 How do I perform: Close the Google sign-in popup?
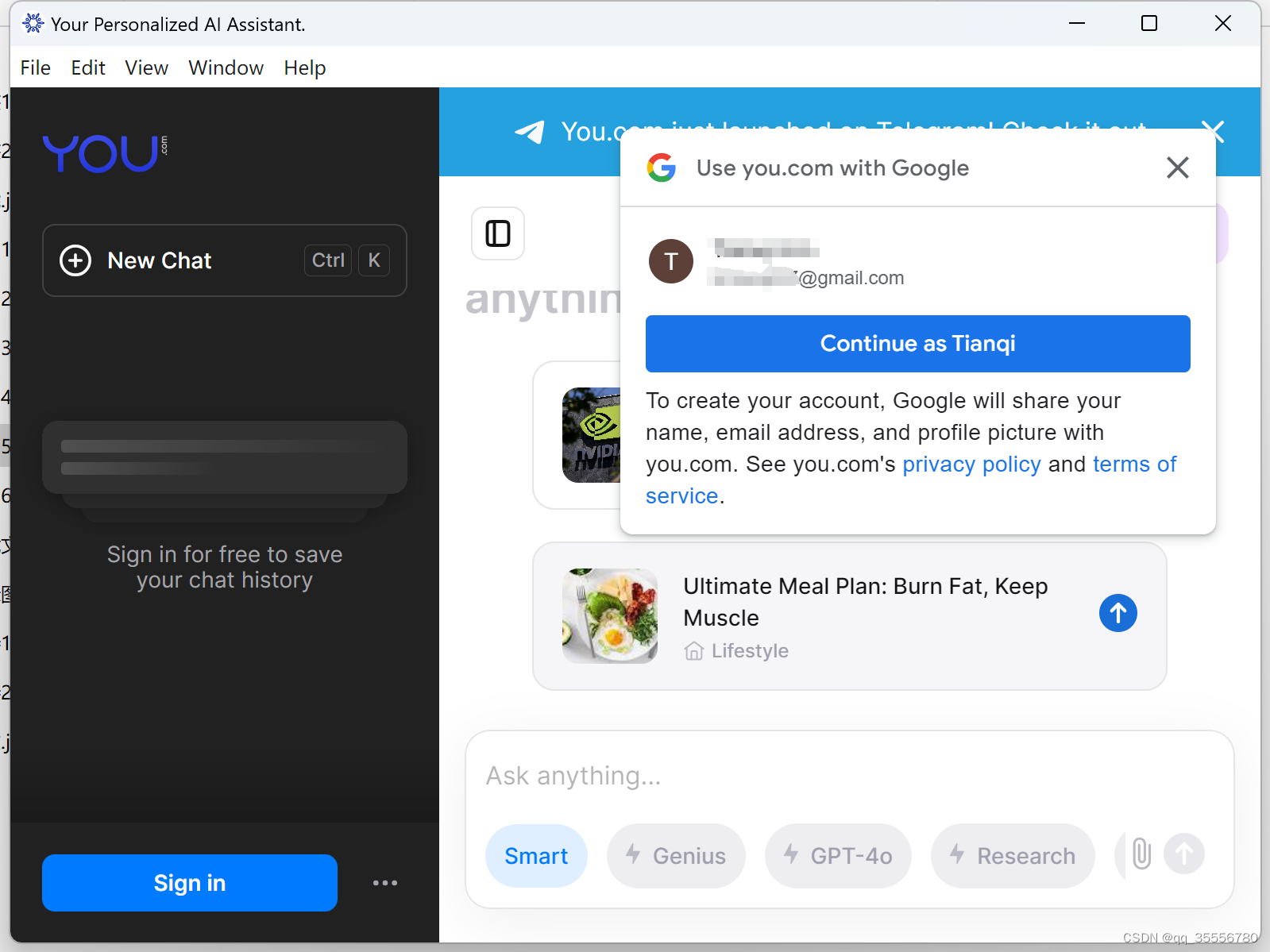1177,168
